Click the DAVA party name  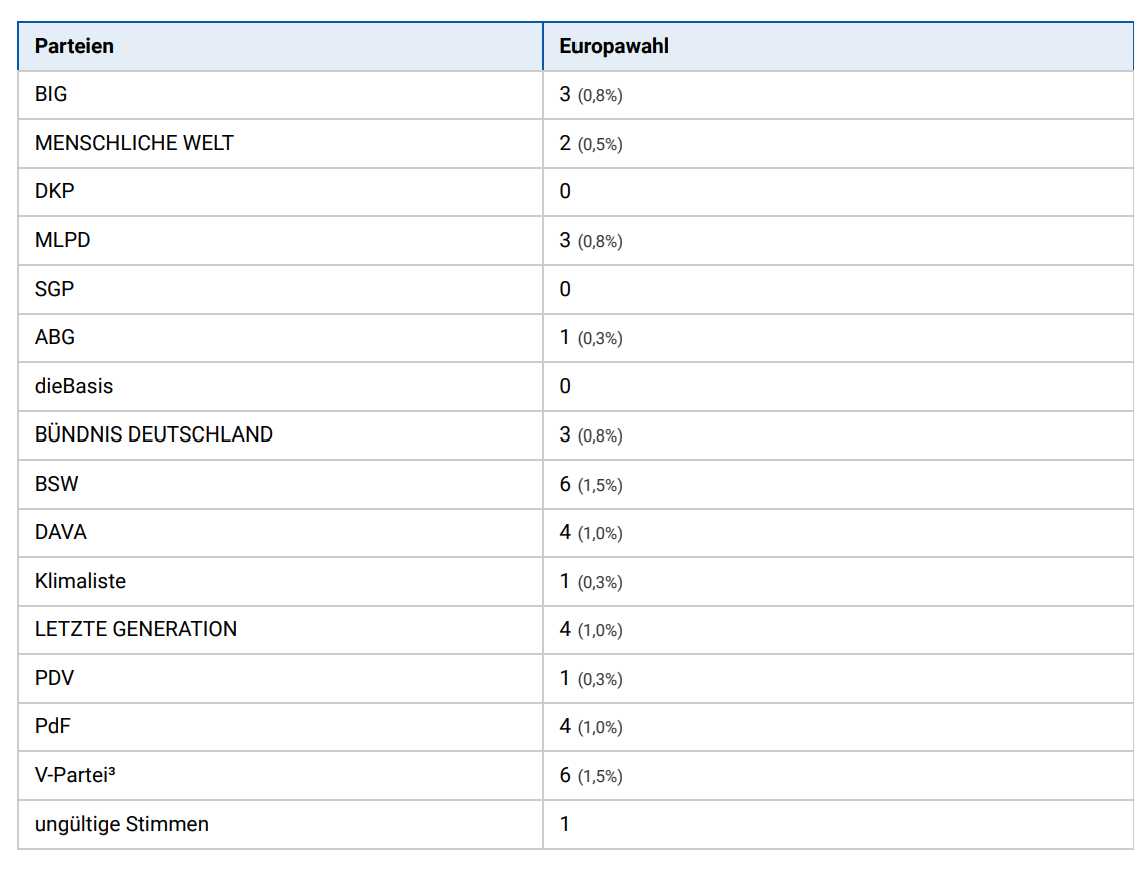(61, 532)
